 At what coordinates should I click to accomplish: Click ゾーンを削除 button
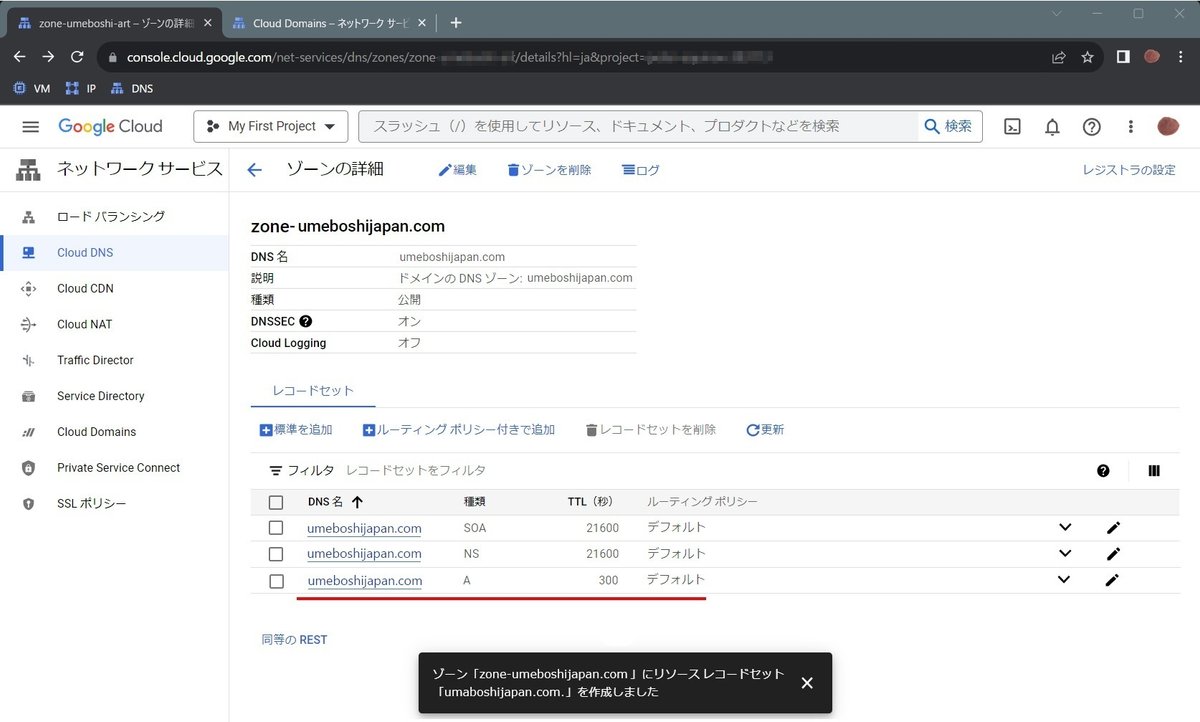pyautogui.click(x=549, y=170)
